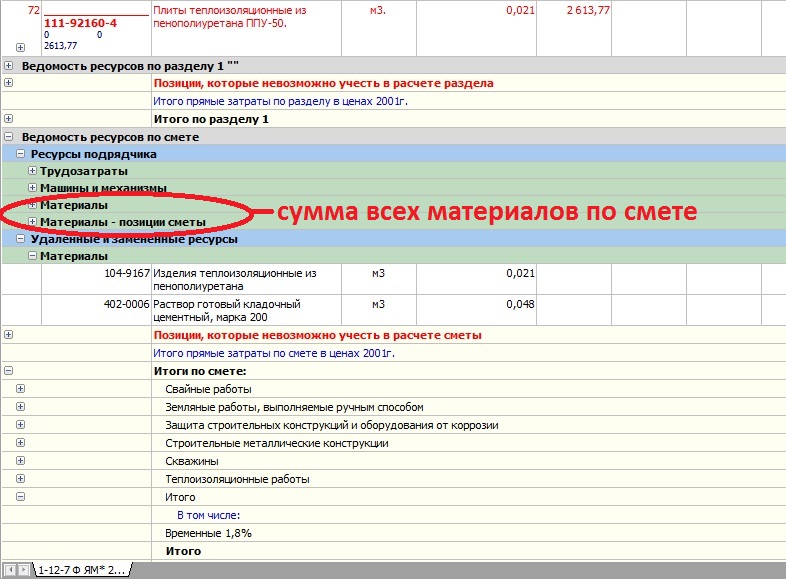Collapse 'Удаленные и замененные ресурсы' group
The width and height of the screenshot is (786, 579).
point(20,239)
